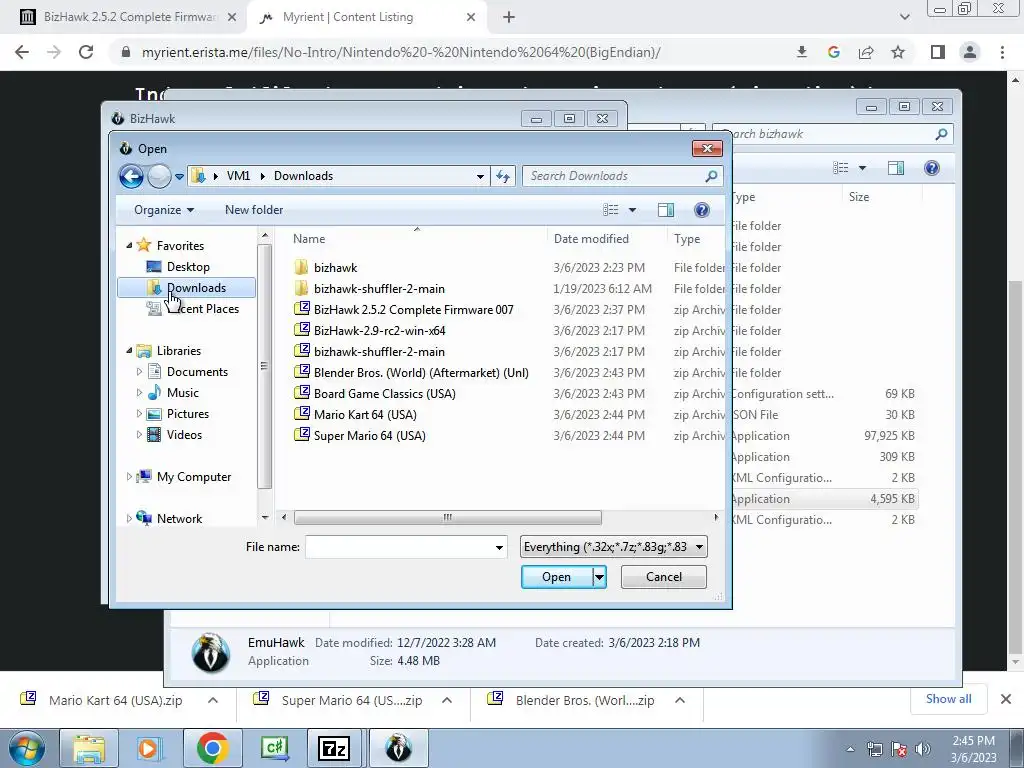This screenshot has height=768, width=1024.
Task: Go back in Chrome browser
Action: coord(22,52)
